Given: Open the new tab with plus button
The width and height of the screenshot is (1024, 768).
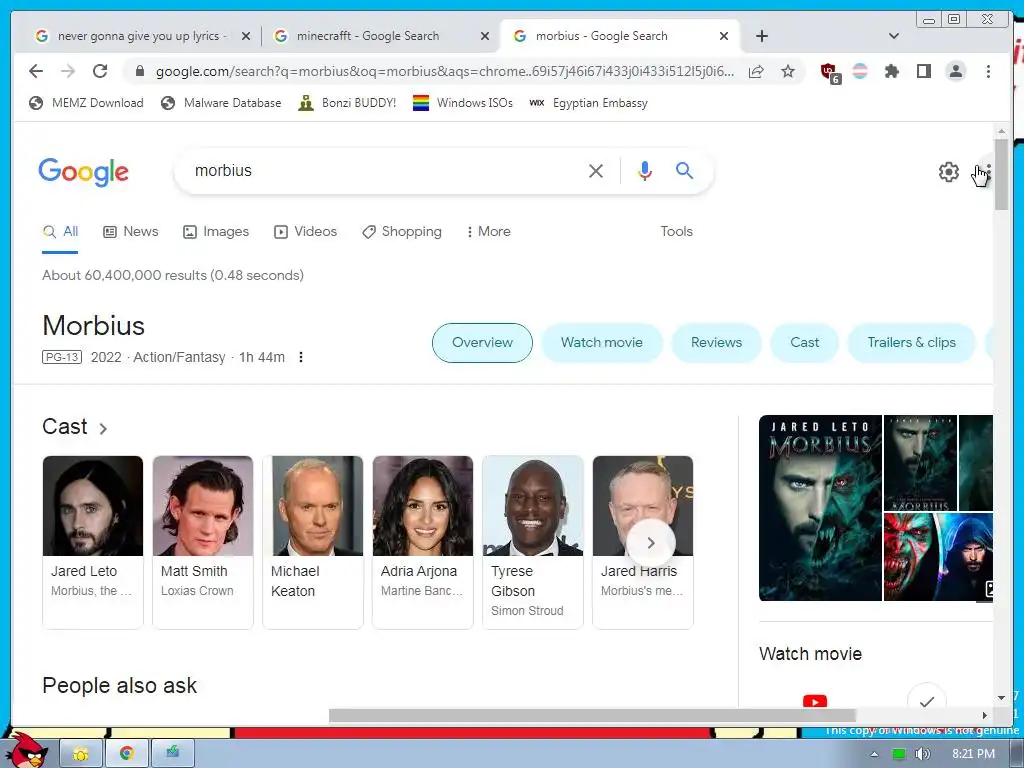Looking at the screenshot, I should click(x=761, y=36).
